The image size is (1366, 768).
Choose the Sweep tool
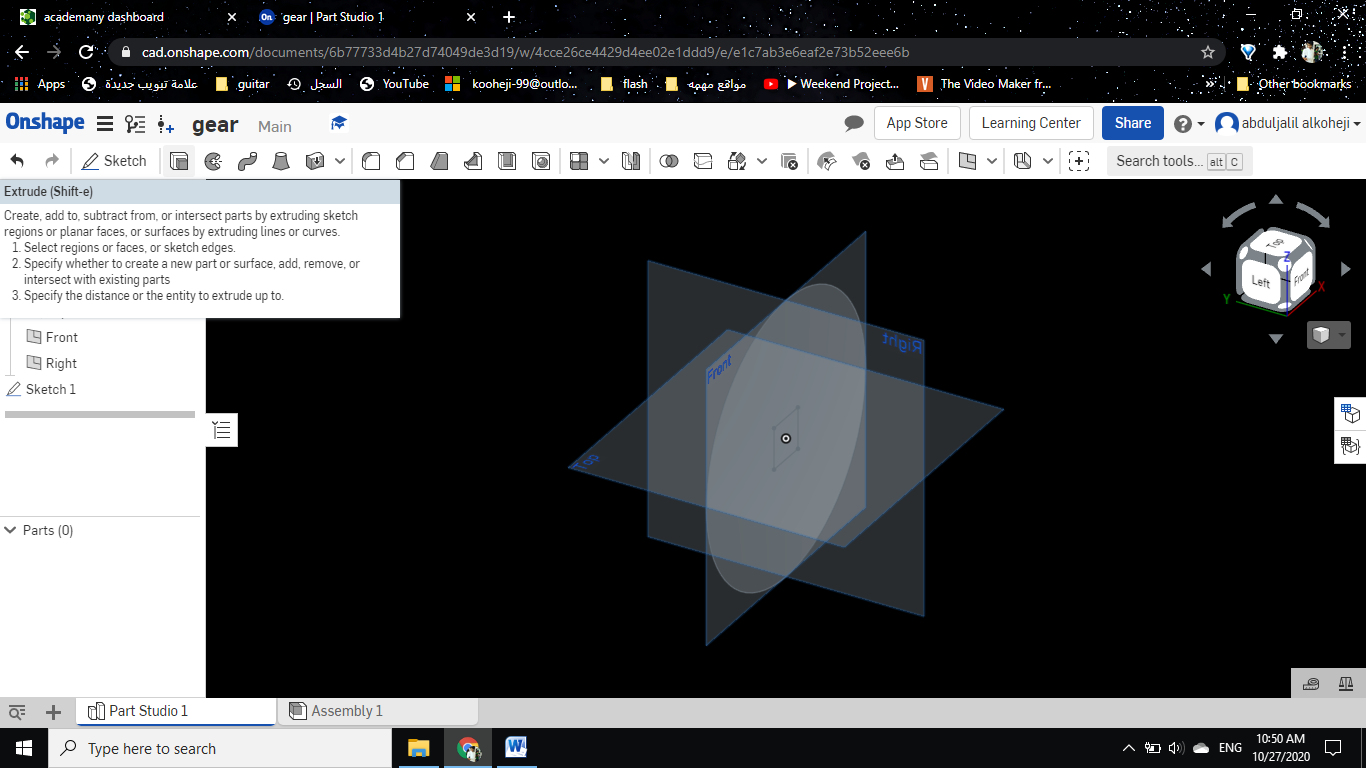pos(247,161)
